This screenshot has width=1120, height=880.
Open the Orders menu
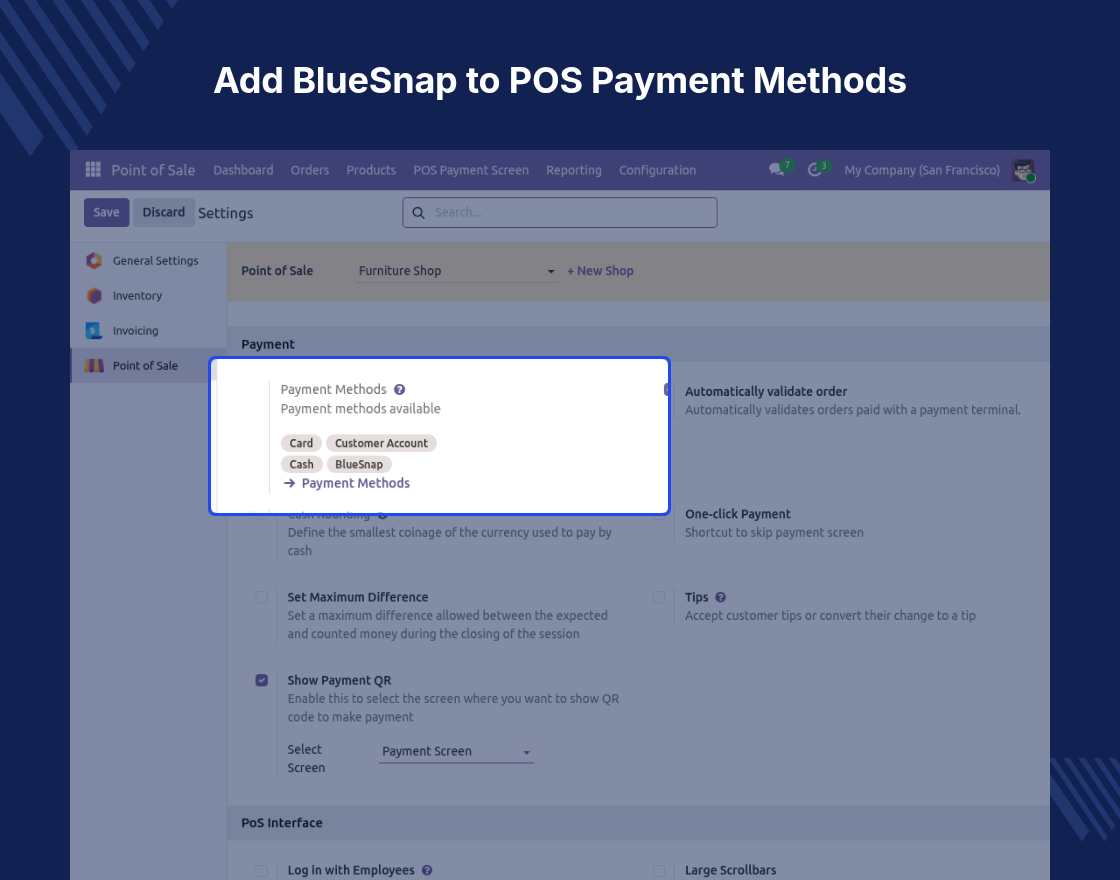(309, 170)
